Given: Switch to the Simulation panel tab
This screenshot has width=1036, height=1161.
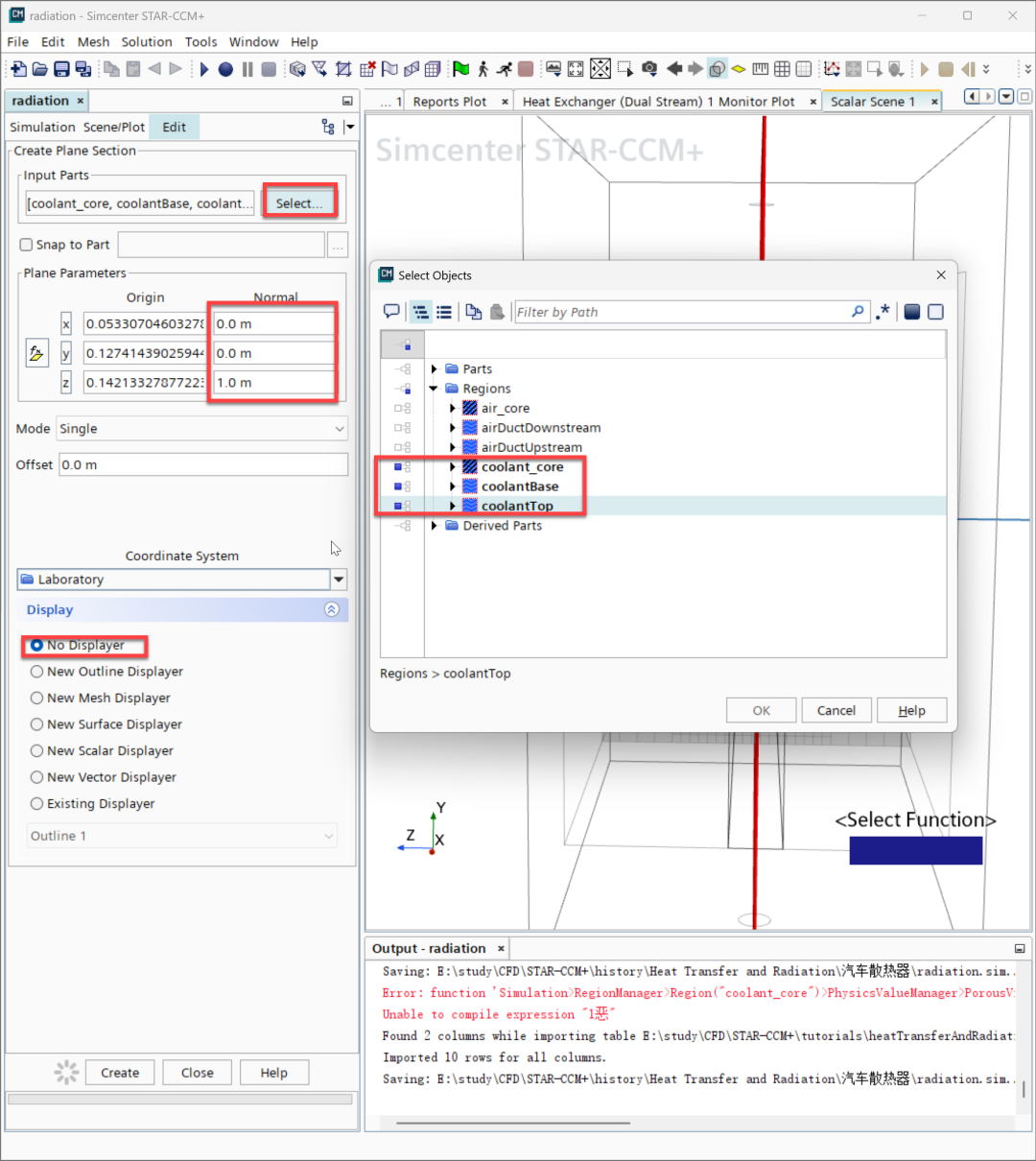Looking at the screenshot, I should point(42,127).
